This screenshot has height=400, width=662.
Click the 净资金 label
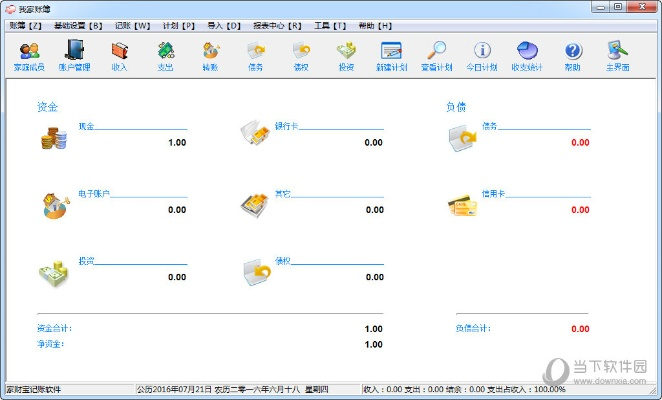(x=50, y=344)
